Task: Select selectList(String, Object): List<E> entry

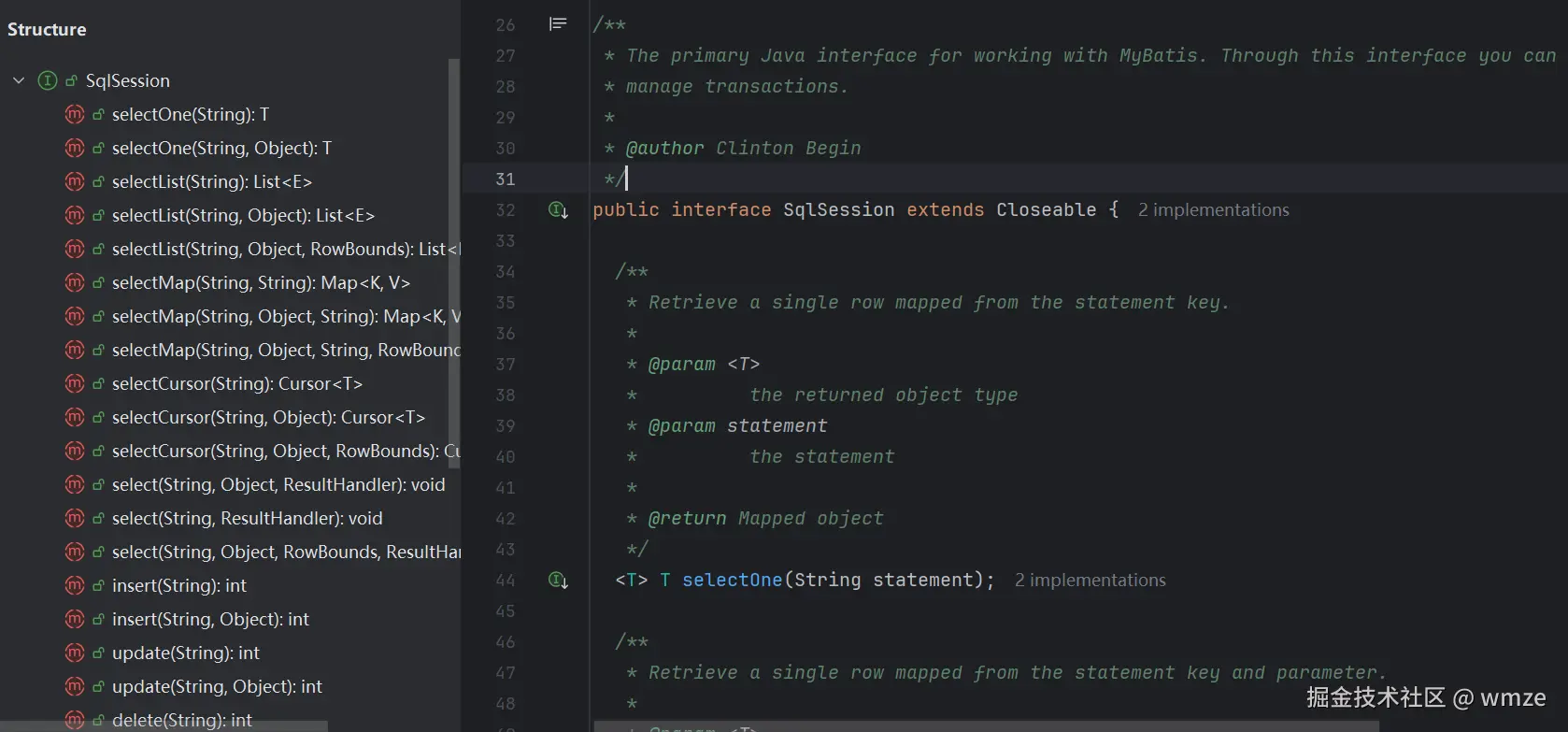Action: point(243,215)
